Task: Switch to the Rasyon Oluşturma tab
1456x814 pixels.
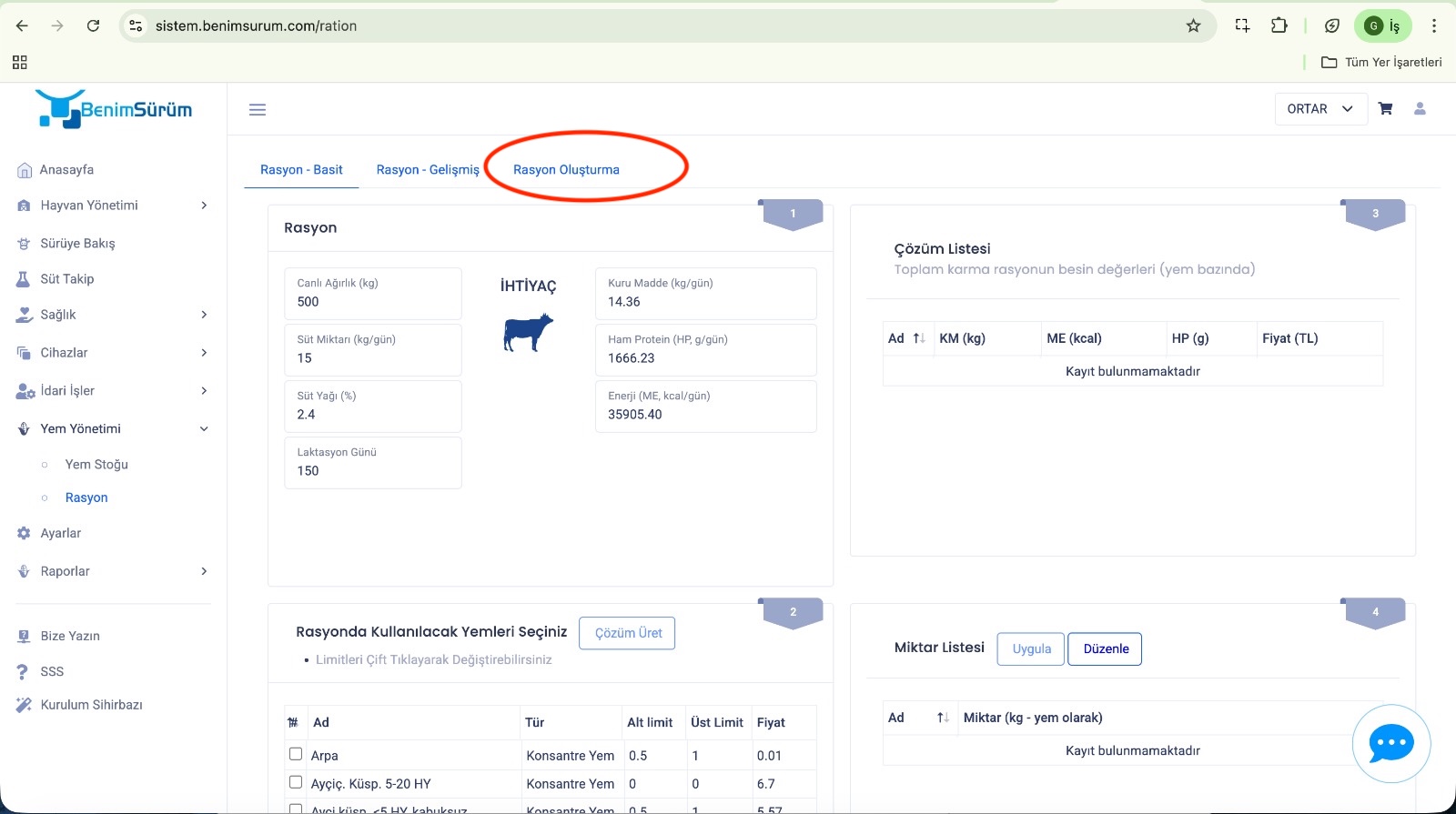Action: (x=566, y=170)
